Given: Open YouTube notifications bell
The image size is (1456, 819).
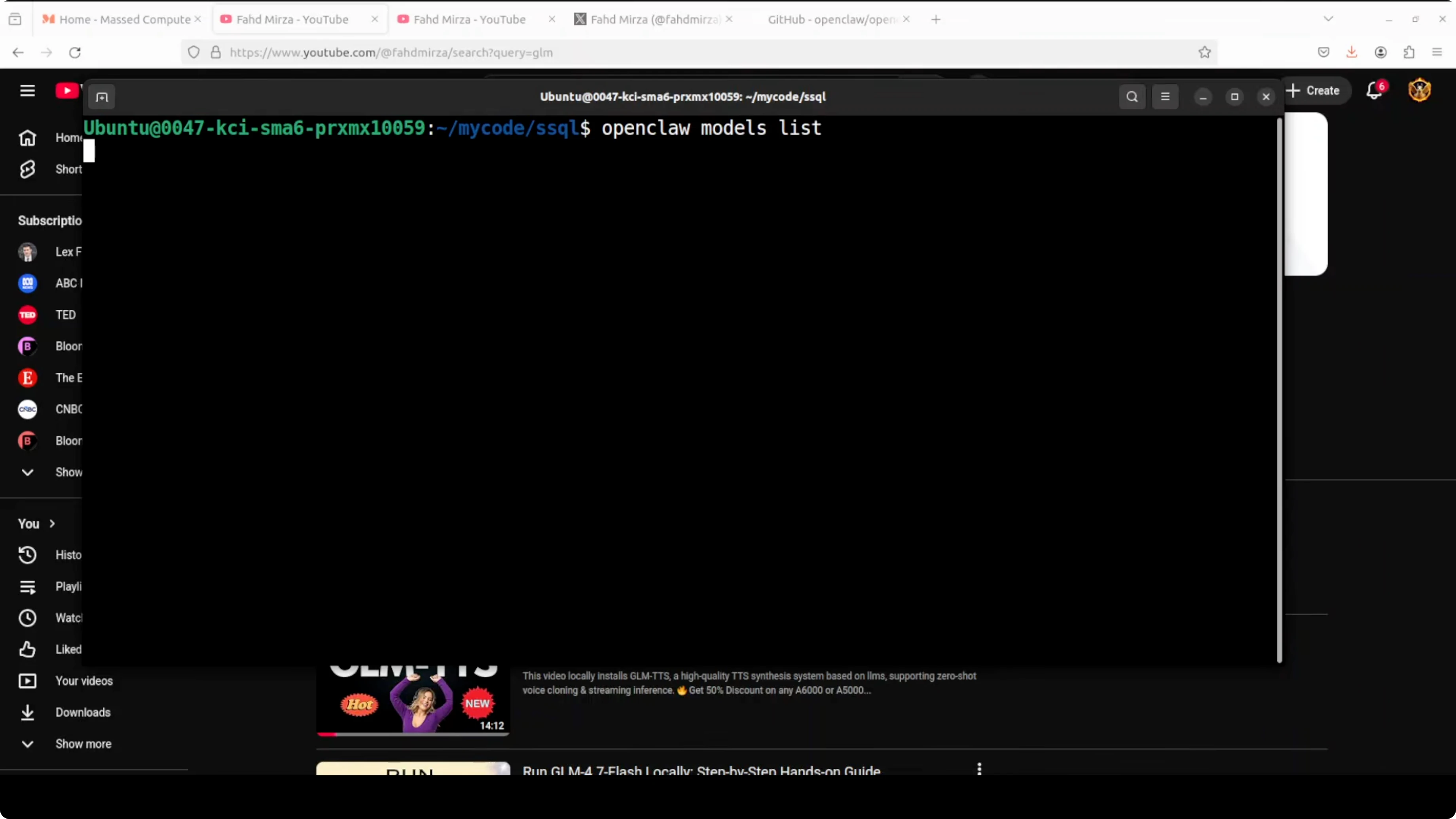Looking at the screenshot, I should pos(1374,91).
